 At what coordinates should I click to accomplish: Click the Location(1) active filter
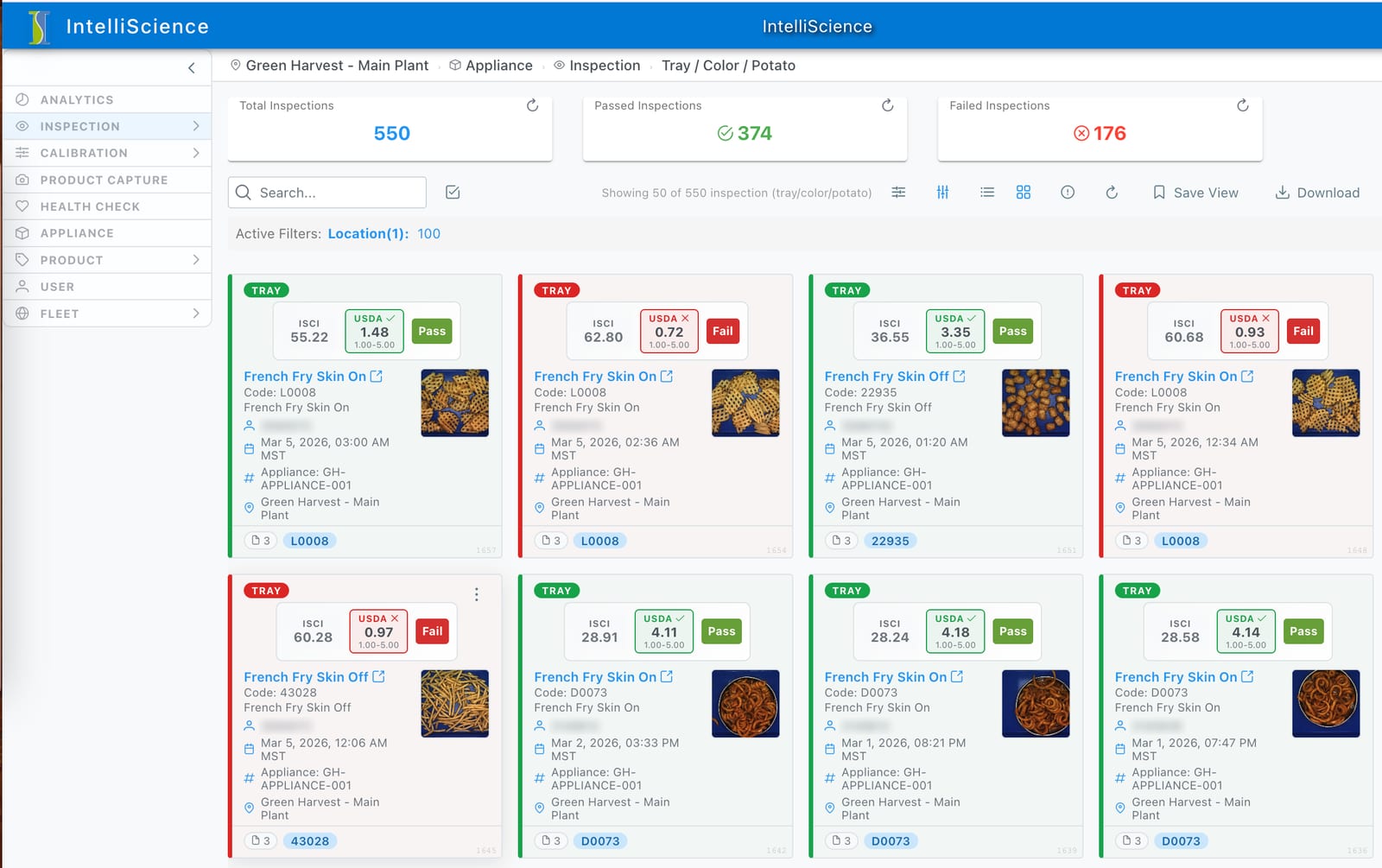click(368, 234)
